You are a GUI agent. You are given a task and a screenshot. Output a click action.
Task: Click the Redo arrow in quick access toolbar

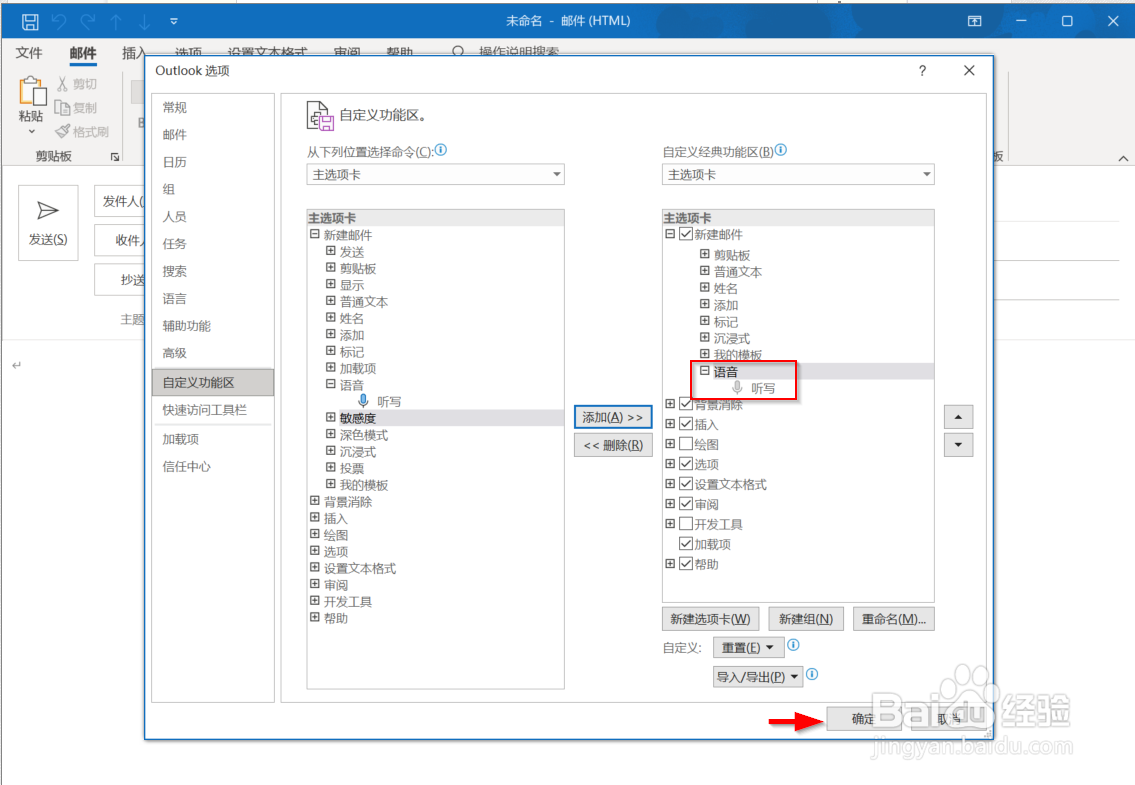tap(88, 22)
